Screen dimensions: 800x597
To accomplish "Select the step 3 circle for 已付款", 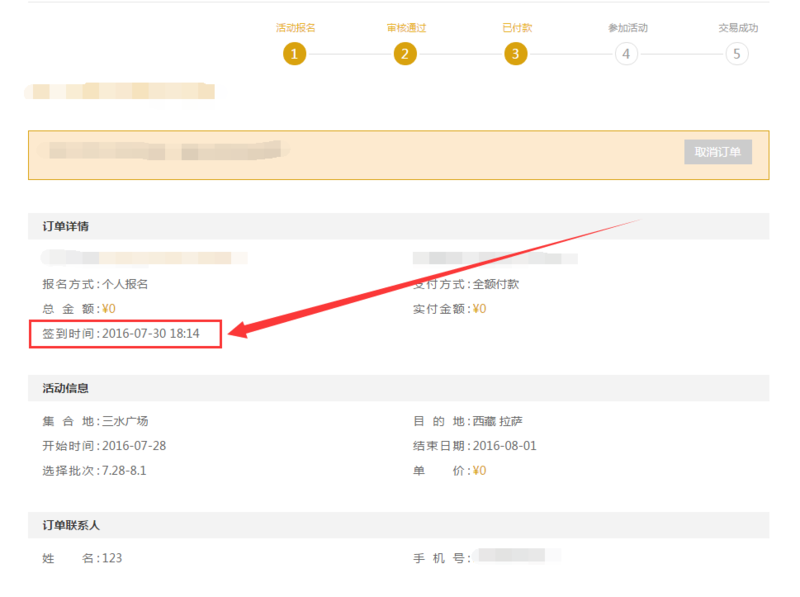I will coord(515,54).
